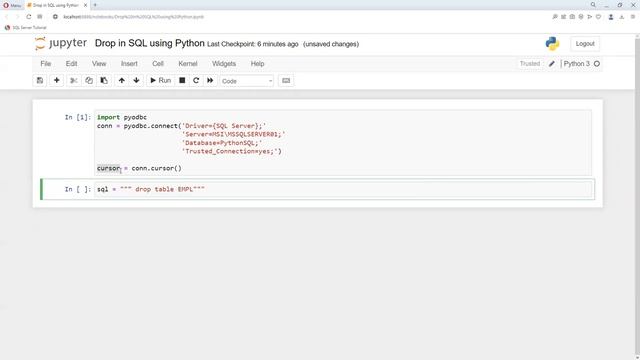Open the Insert menu
The height and width of the screenshot is (360, 640).
(129, 64)
